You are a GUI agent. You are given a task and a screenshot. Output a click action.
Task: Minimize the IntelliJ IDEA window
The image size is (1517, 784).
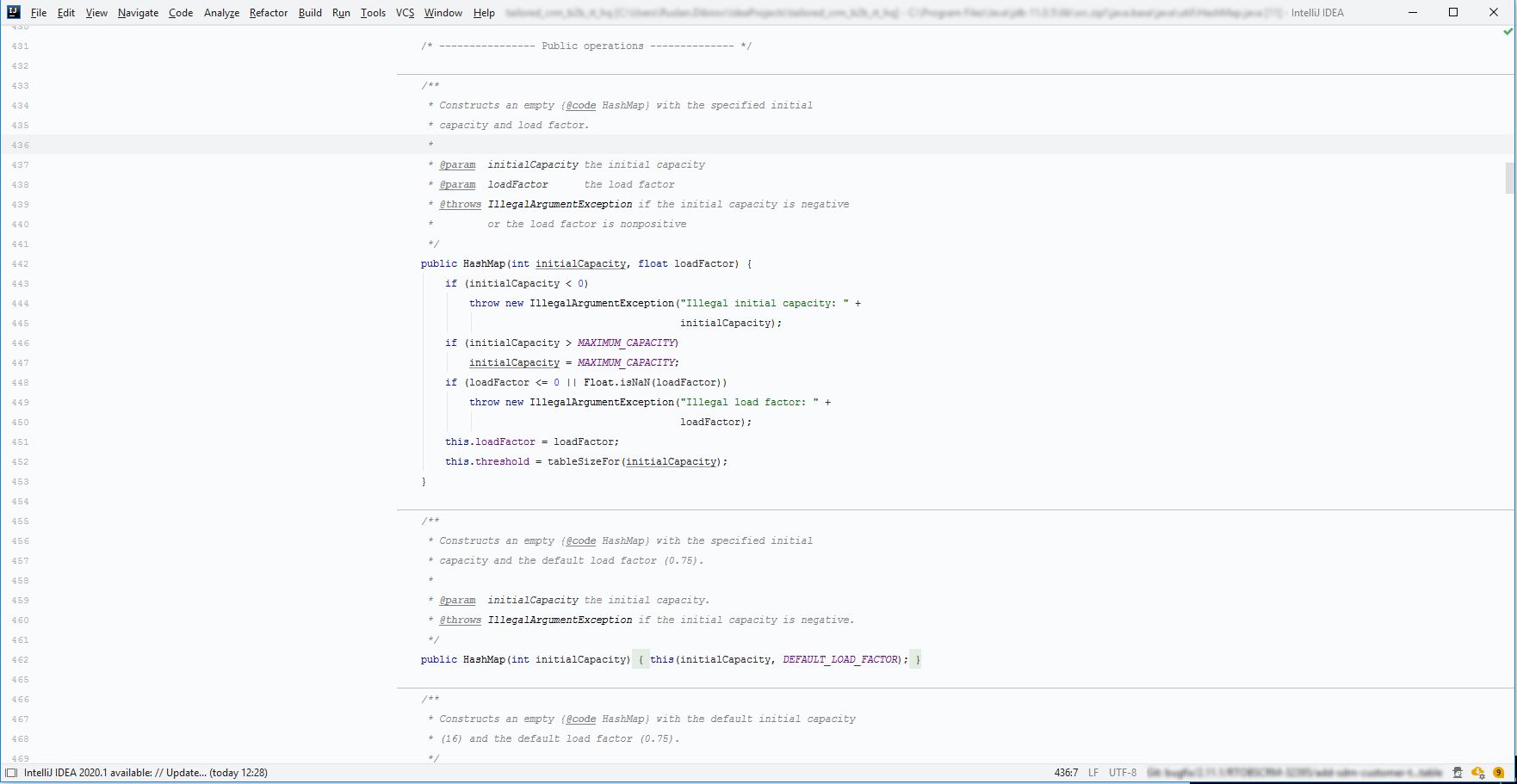[1414, 12]
